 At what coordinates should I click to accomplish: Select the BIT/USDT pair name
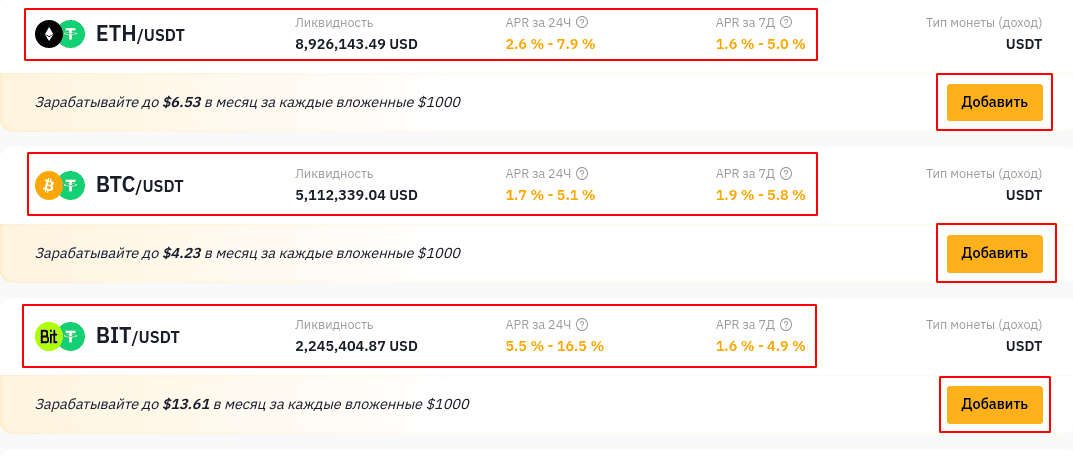[x=138, y=337]
